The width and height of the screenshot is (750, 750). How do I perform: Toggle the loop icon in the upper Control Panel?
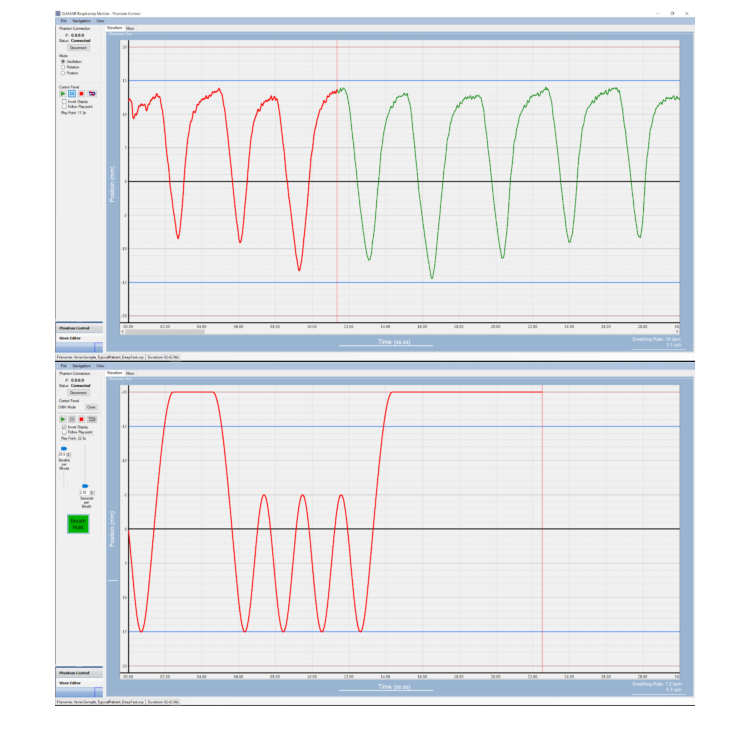click(92, 94)
